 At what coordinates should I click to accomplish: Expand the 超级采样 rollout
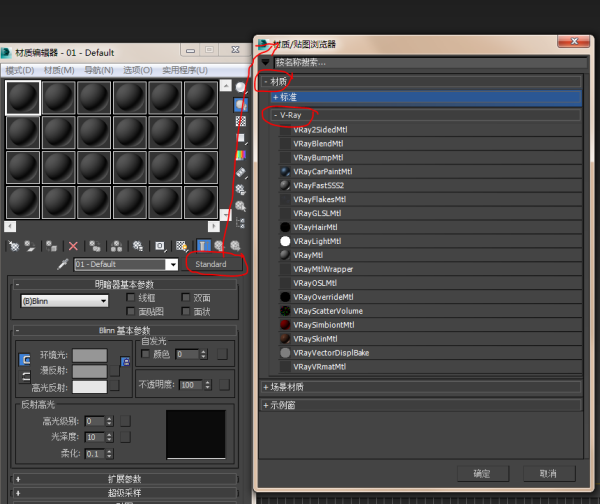(125, 493)
